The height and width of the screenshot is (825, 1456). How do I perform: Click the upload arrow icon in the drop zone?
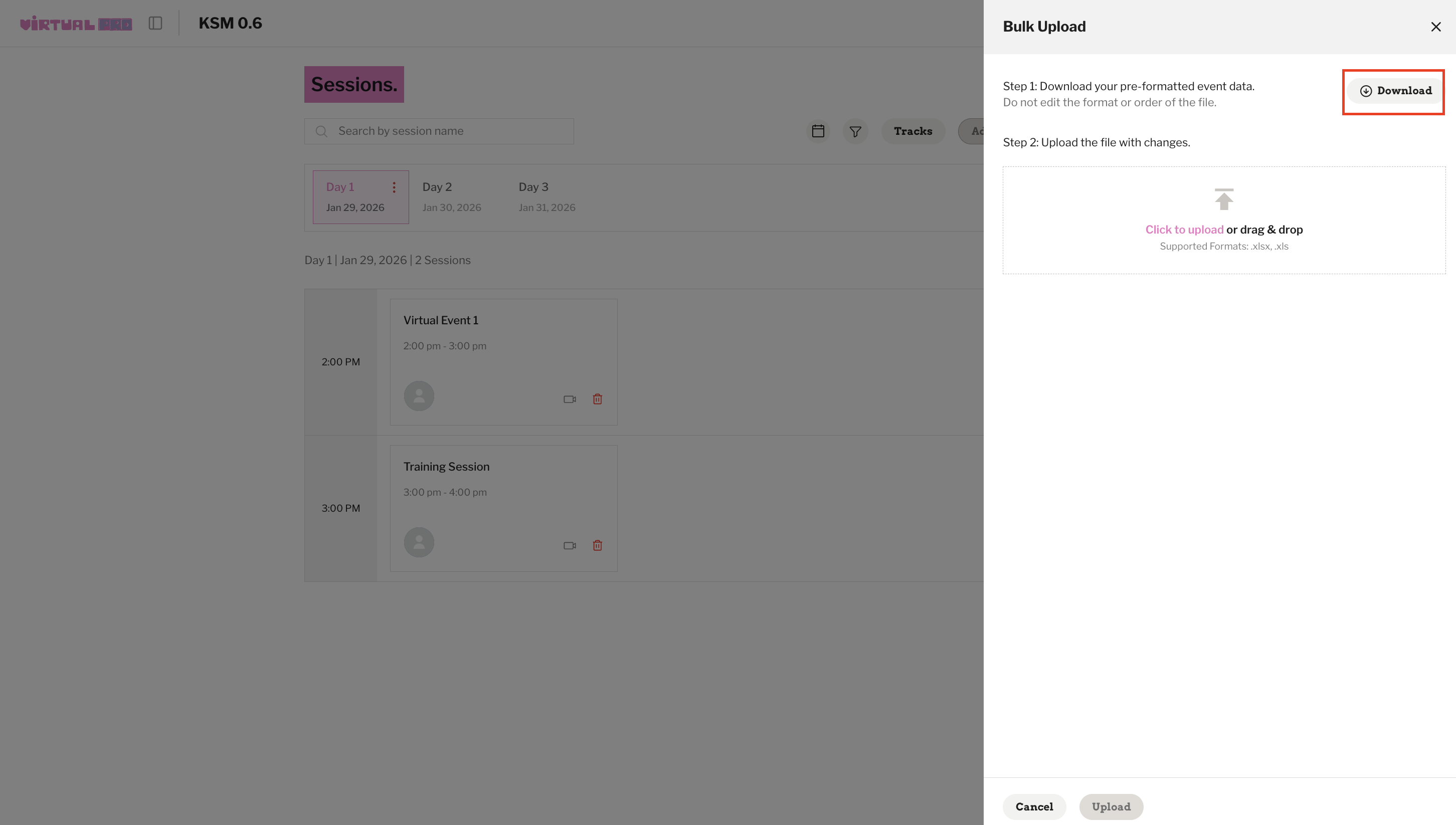tap(1224, 199)
